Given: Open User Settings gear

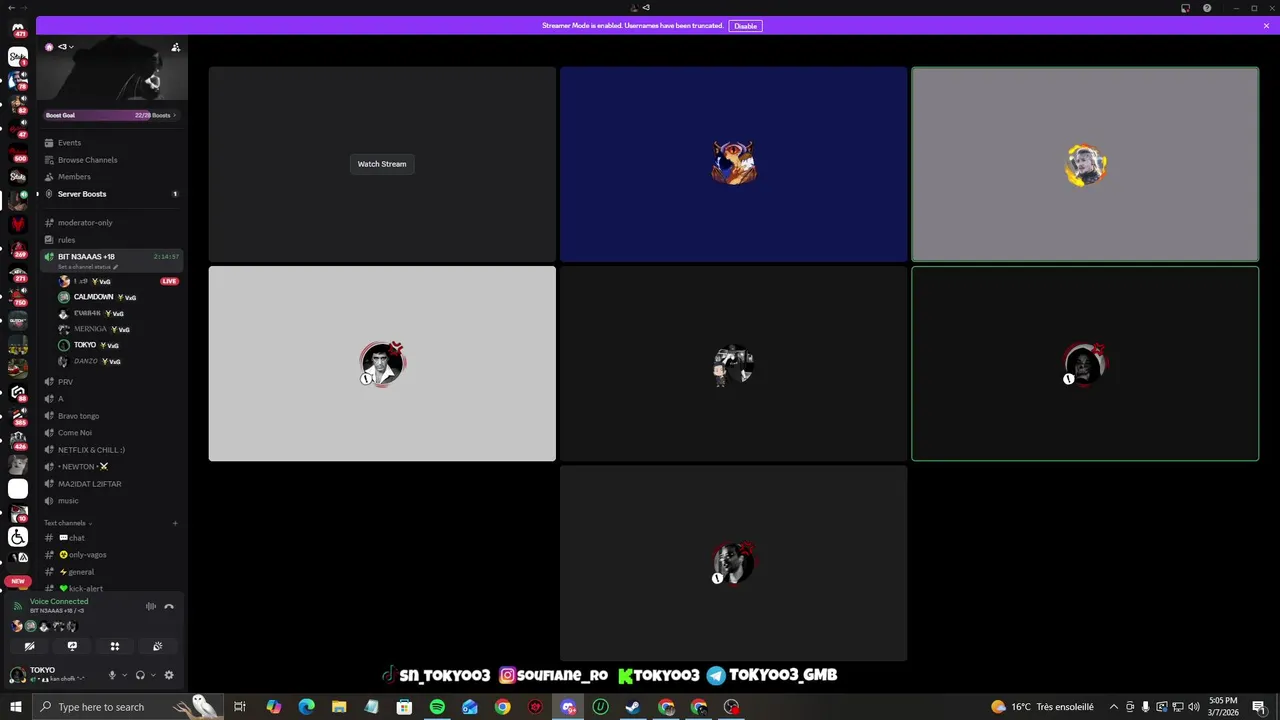Looking at the screenshot, I should (x=169, y=675).
